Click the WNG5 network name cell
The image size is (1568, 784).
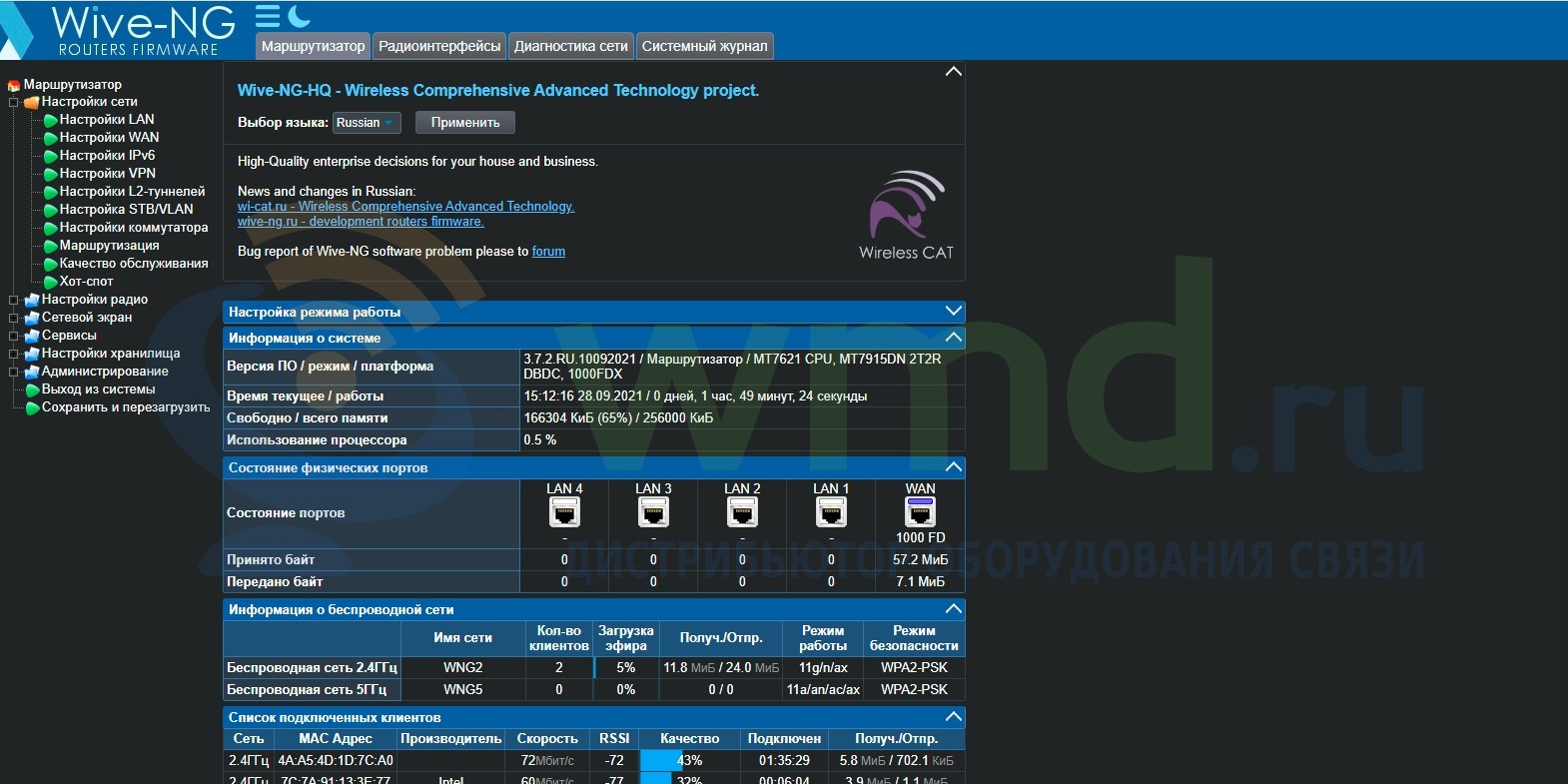point(462,690)
